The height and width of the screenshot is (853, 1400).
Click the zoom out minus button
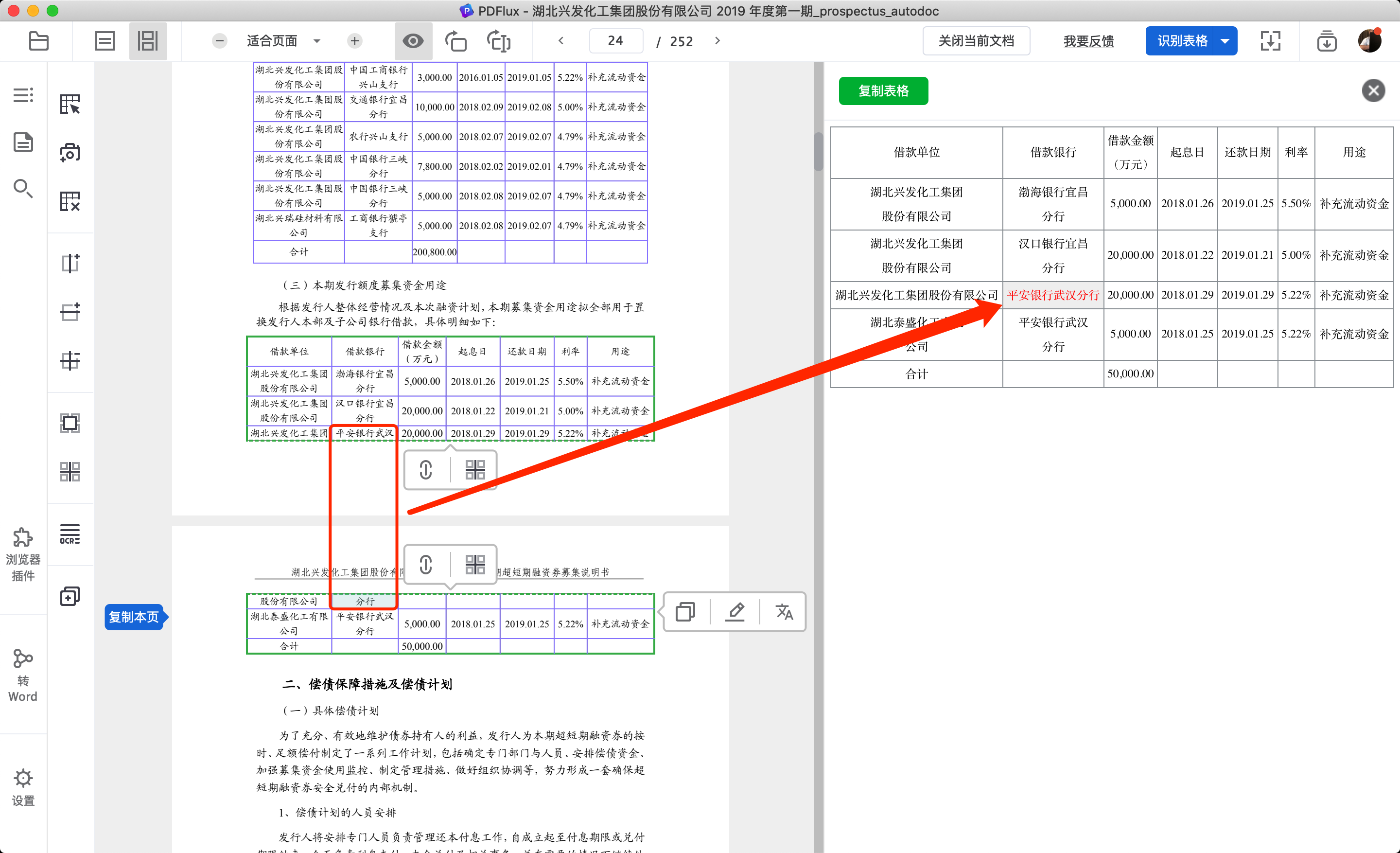(x=220, y=41)
